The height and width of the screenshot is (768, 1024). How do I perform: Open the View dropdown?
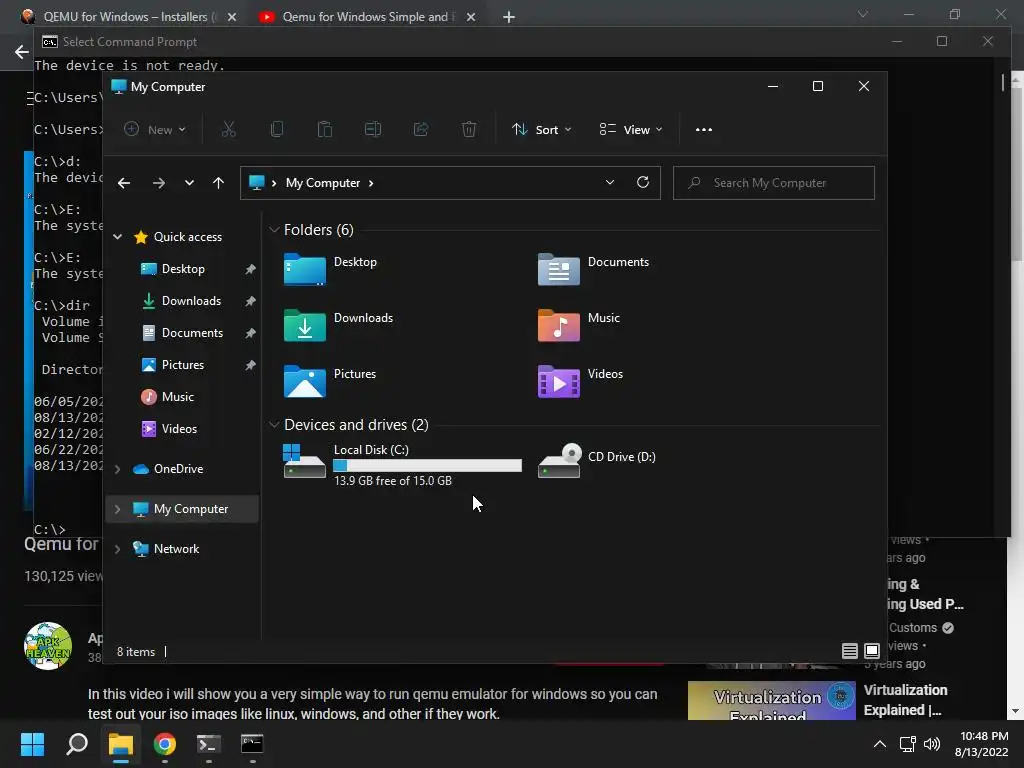coord(631,129)
